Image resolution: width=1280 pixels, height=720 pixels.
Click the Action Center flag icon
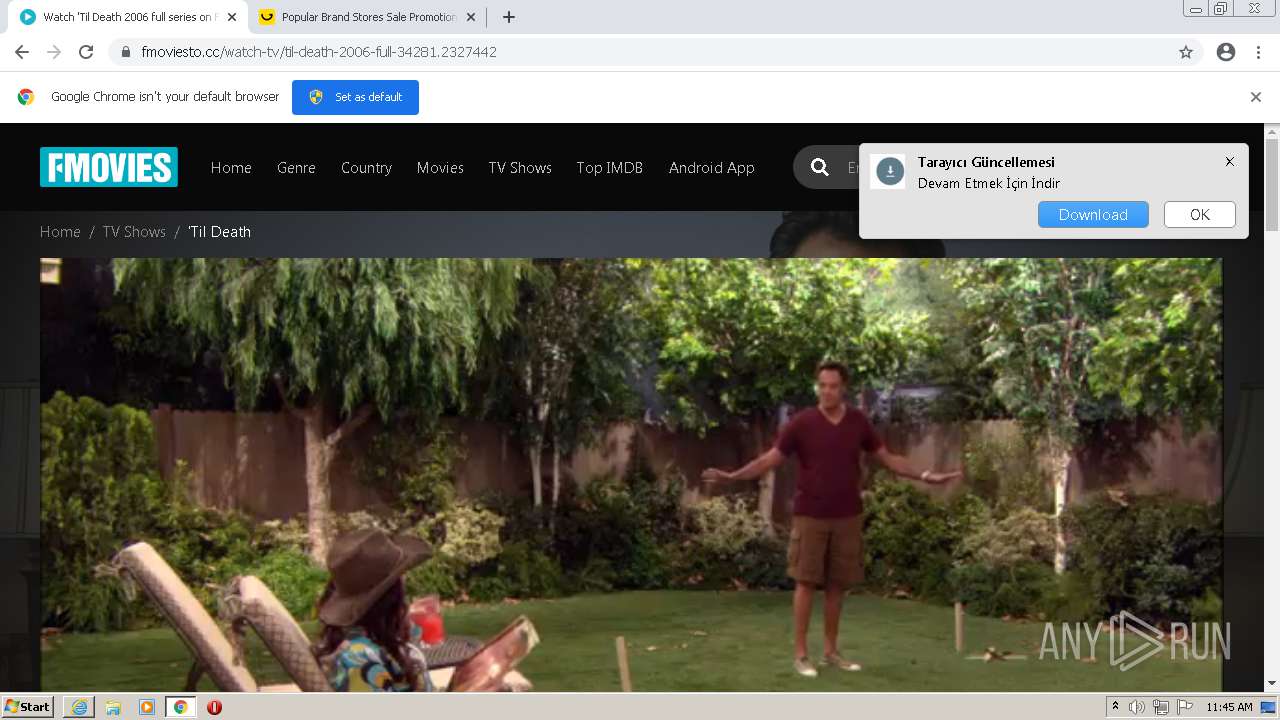pyautogui.click(x=1185, y=707)
